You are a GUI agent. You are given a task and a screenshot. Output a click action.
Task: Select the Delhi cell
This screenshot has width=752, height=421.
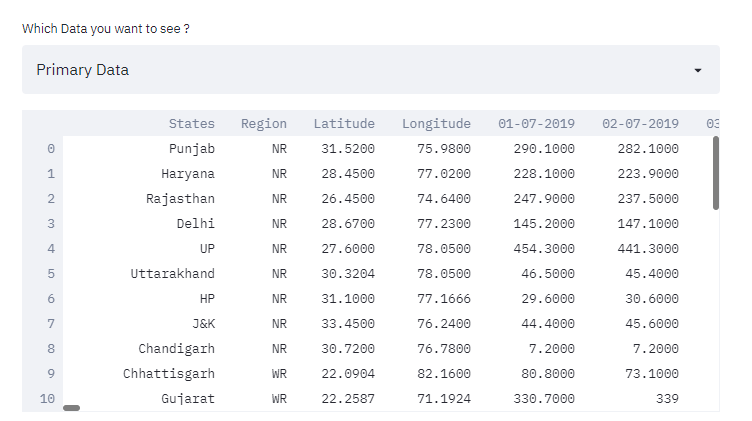tap(196, 223)
